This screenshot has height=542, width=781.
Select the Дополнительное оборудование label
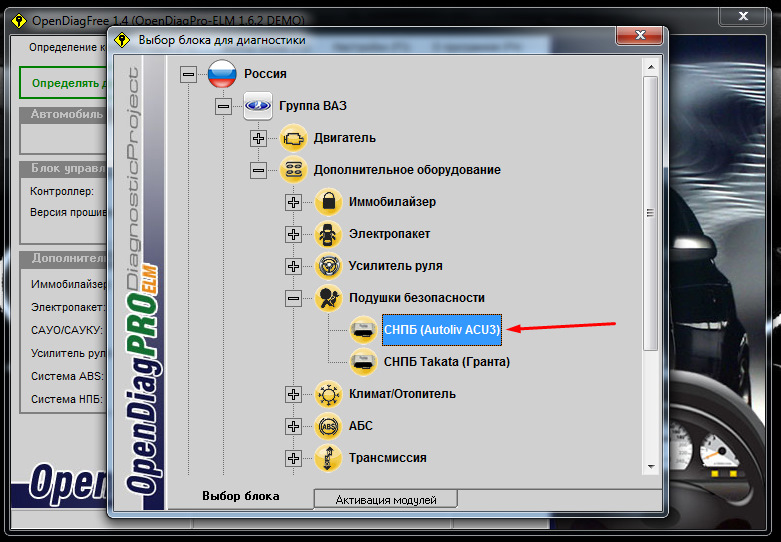pos(407,170)
